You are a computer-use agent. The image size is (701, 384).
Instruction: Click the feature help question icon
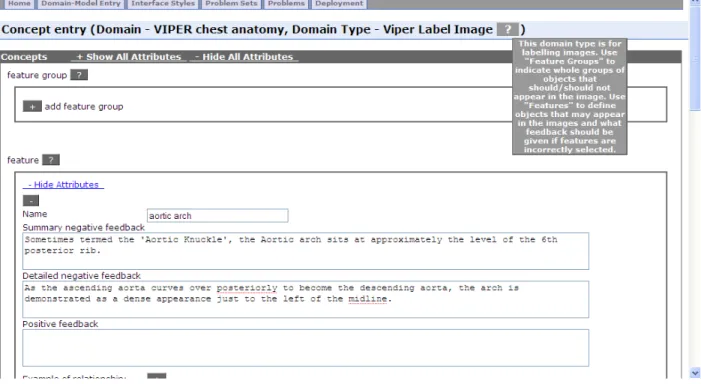[51, 160]
